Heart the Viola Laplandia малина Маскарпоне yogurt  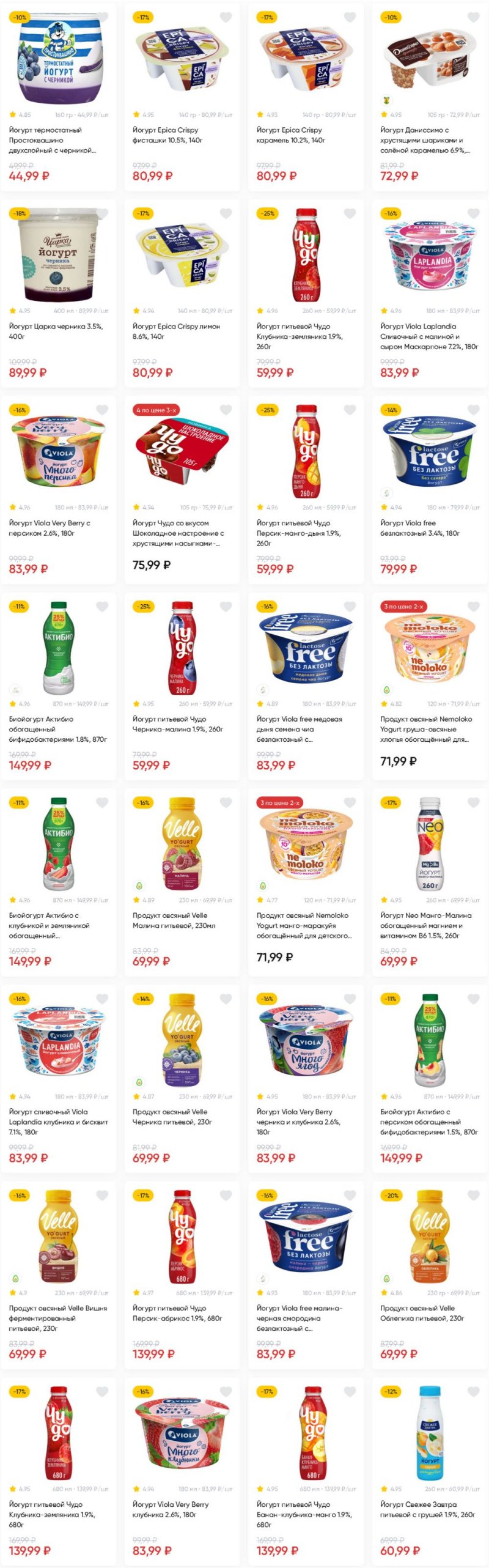click(473, 213)
